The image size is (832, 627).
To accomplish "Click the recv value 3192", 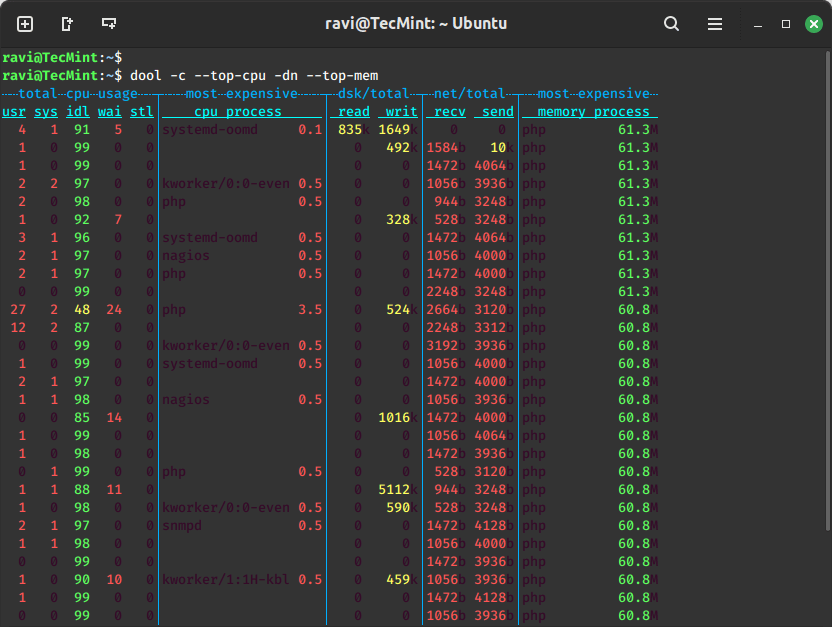I will [x=442, y=345].
